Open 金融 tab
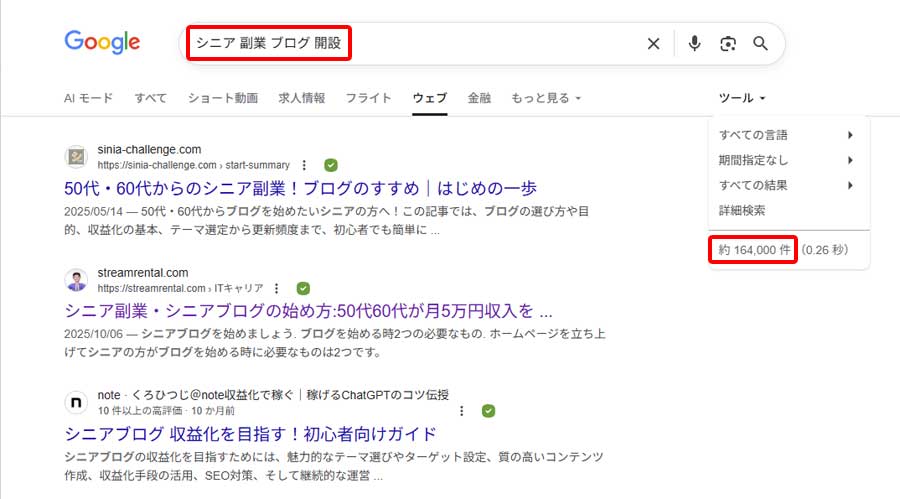This screenshot has height=499, width=900. (479, 98)
